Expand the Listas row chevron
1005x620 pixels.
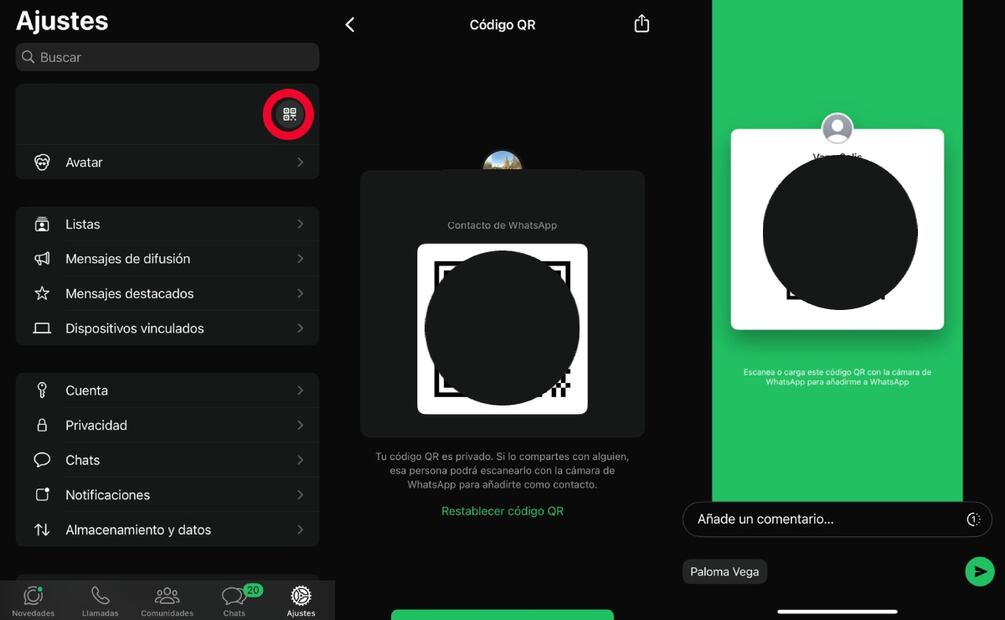[300, 224]
